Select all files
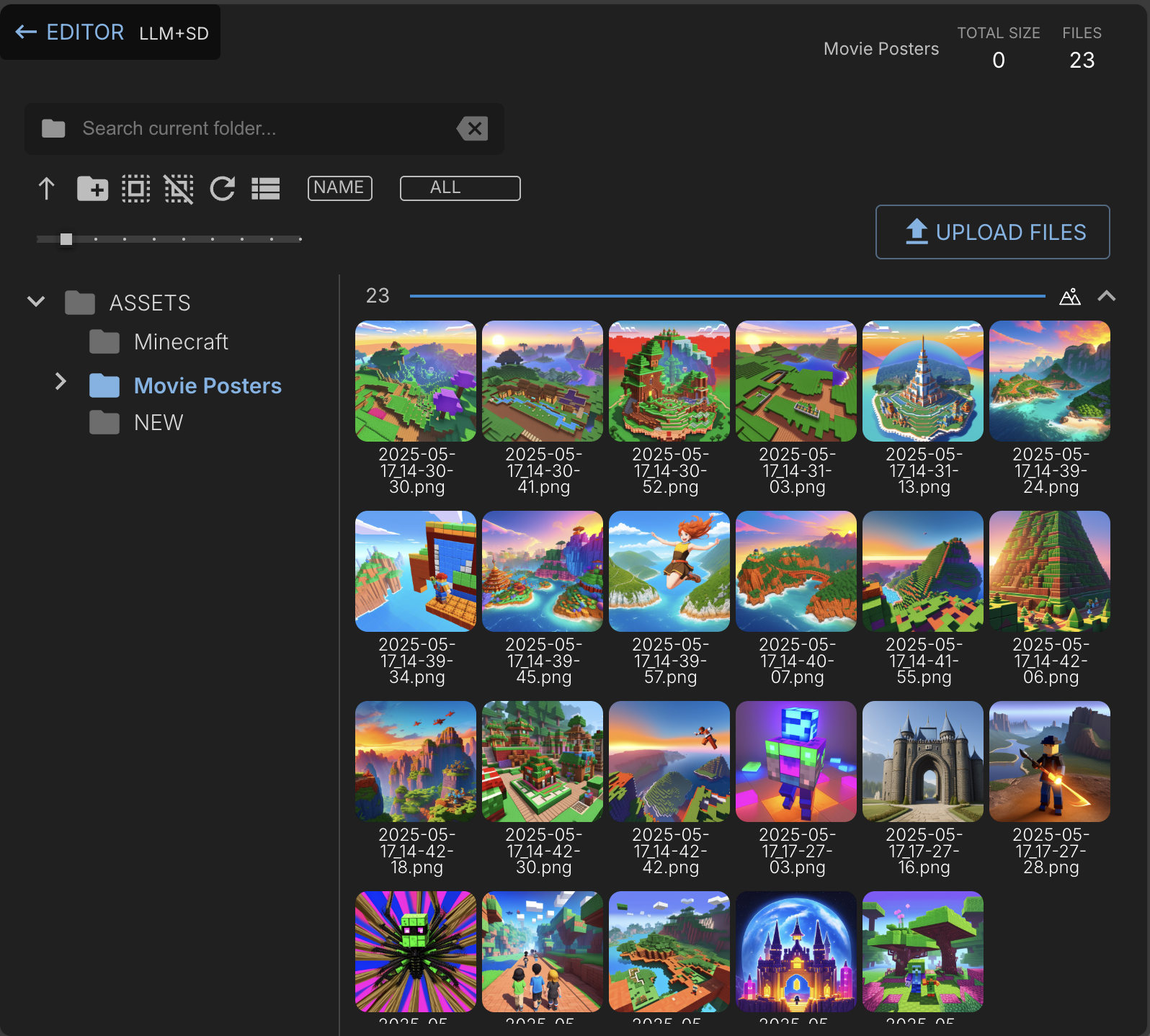This screenshot has height=1036, width=1150. click(135, 189)
